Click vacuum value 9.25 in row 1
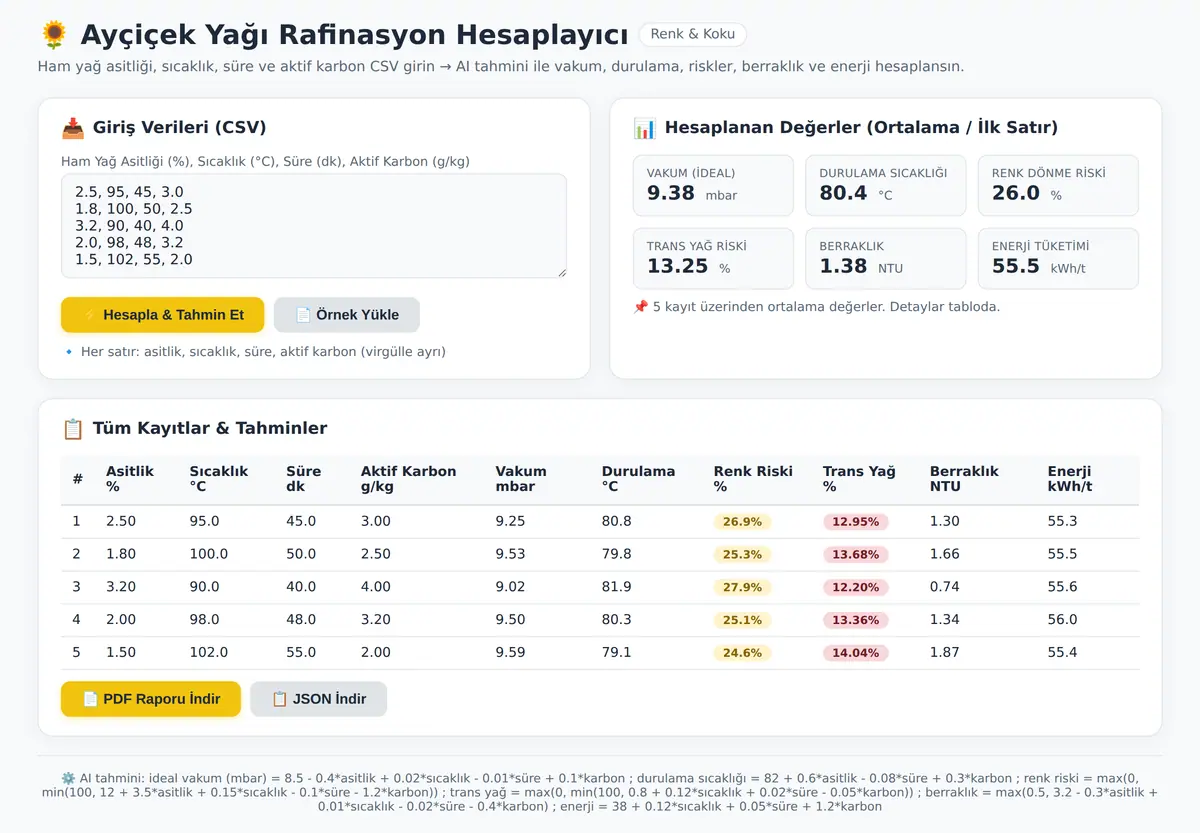Viewport: 1200px width, 833px height. coord(510,521)
